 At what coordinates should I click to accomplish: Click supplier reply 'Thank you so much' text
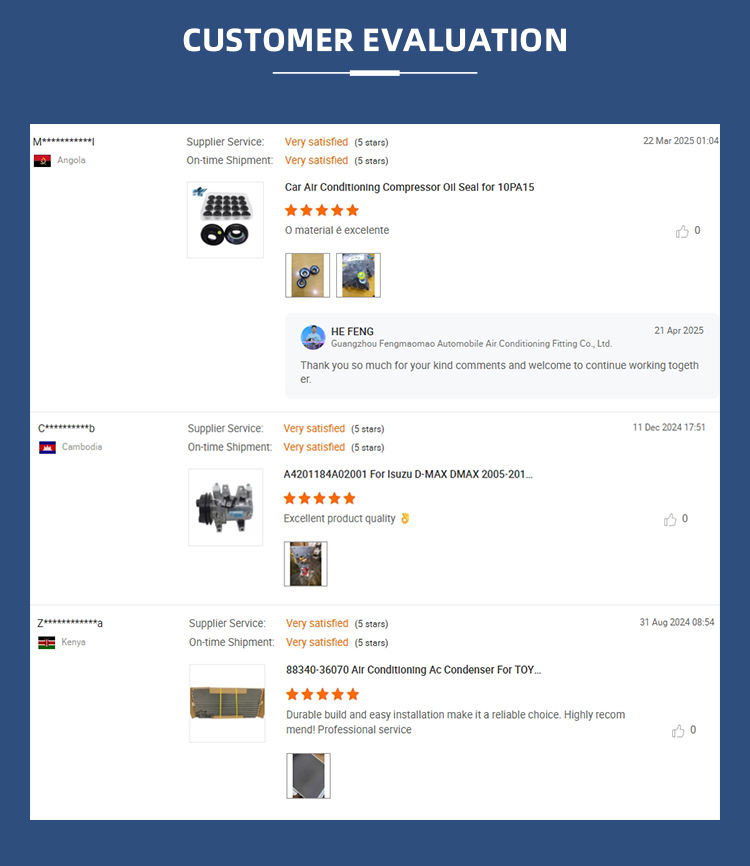coord(499,372)
